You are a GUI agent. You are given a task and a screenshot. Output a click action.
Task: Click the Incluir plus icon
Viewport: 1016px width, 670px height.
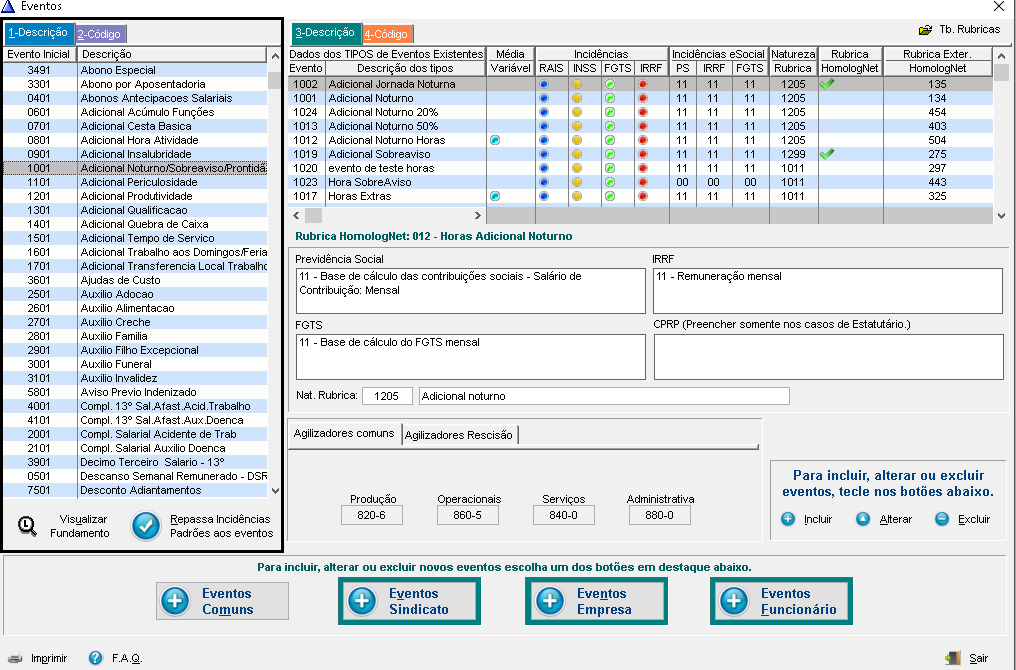788,519
